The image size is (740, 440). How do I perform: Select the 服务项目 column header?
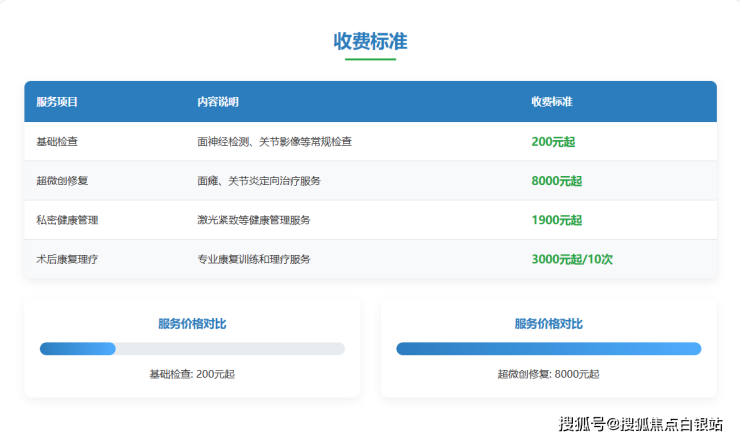tap(57, 102)
